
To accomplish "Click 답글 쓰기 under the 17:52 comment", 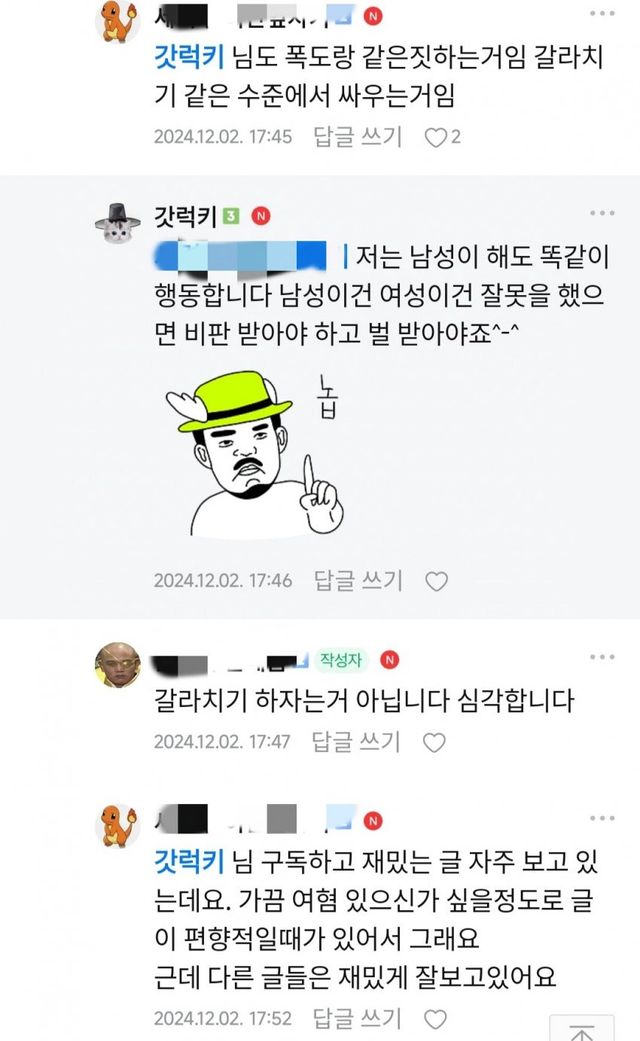I will click(357, 1018).
